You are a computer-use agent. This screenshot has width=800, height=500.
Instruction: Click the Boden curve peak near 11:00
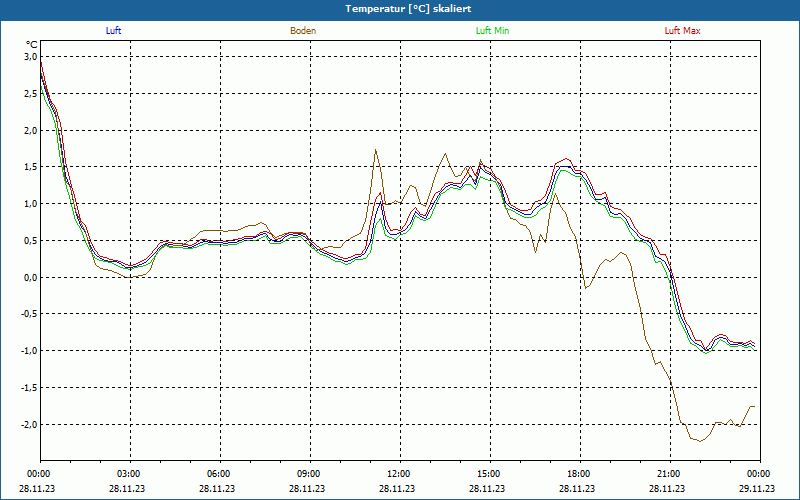point(376,149)
